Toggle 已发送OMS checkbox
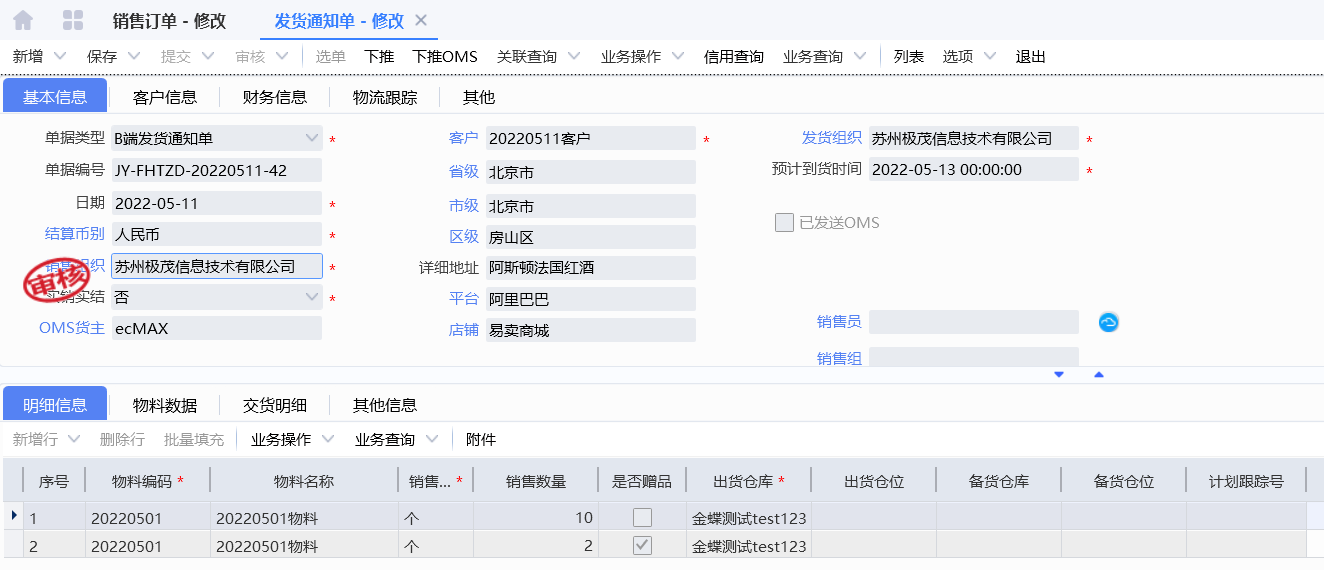Screen dimensions: 1324x570 point(784,222)
